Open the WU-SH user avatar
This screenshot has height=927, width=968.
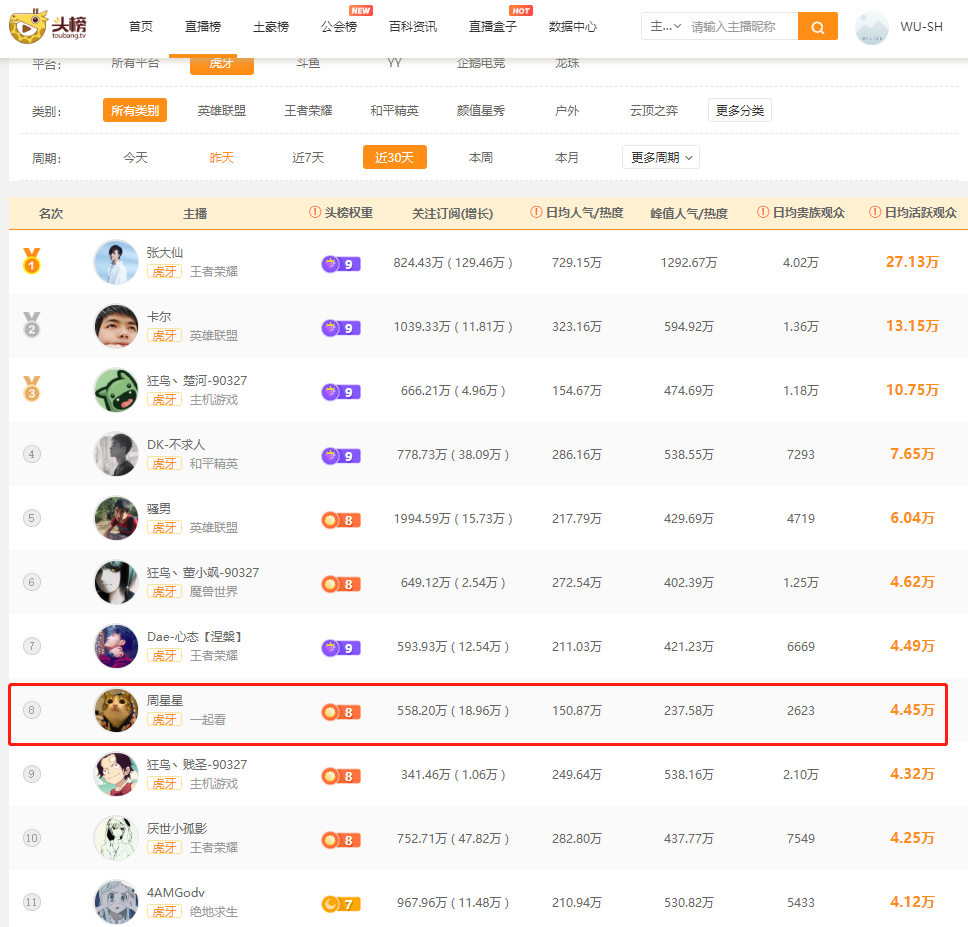click(871, 28)
